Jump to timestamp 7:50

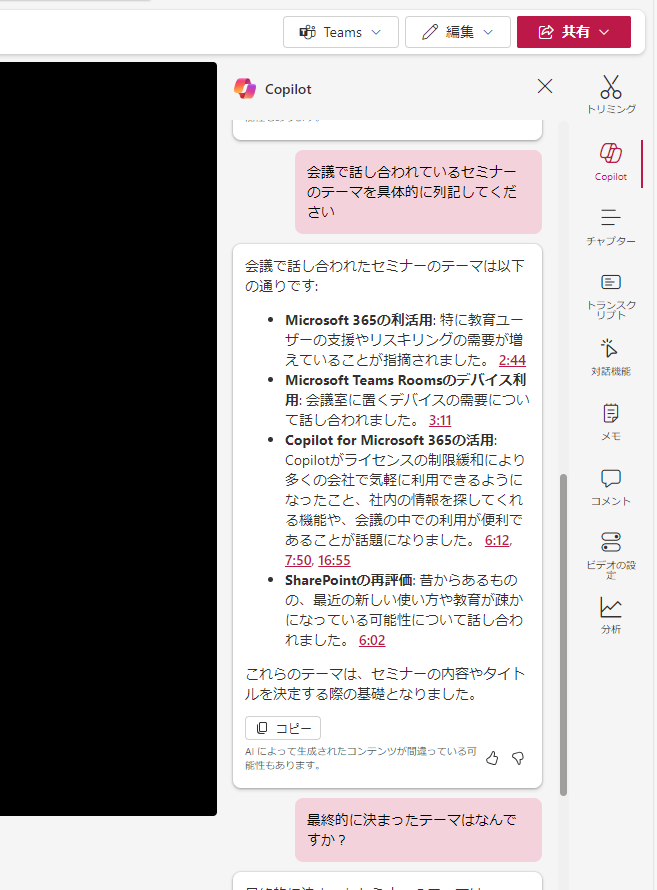pos(298,560)
